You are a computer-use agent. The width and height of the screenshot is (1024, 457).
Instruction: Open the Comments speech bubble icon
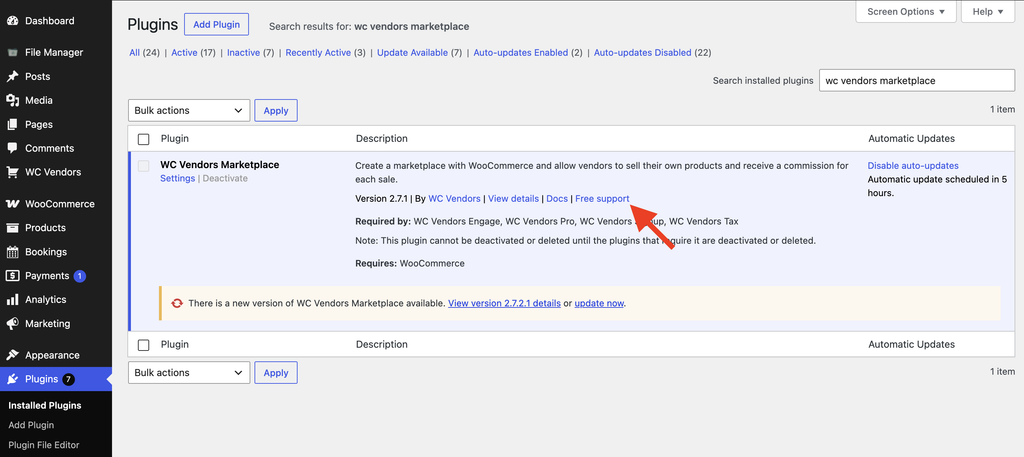point(12,148)
